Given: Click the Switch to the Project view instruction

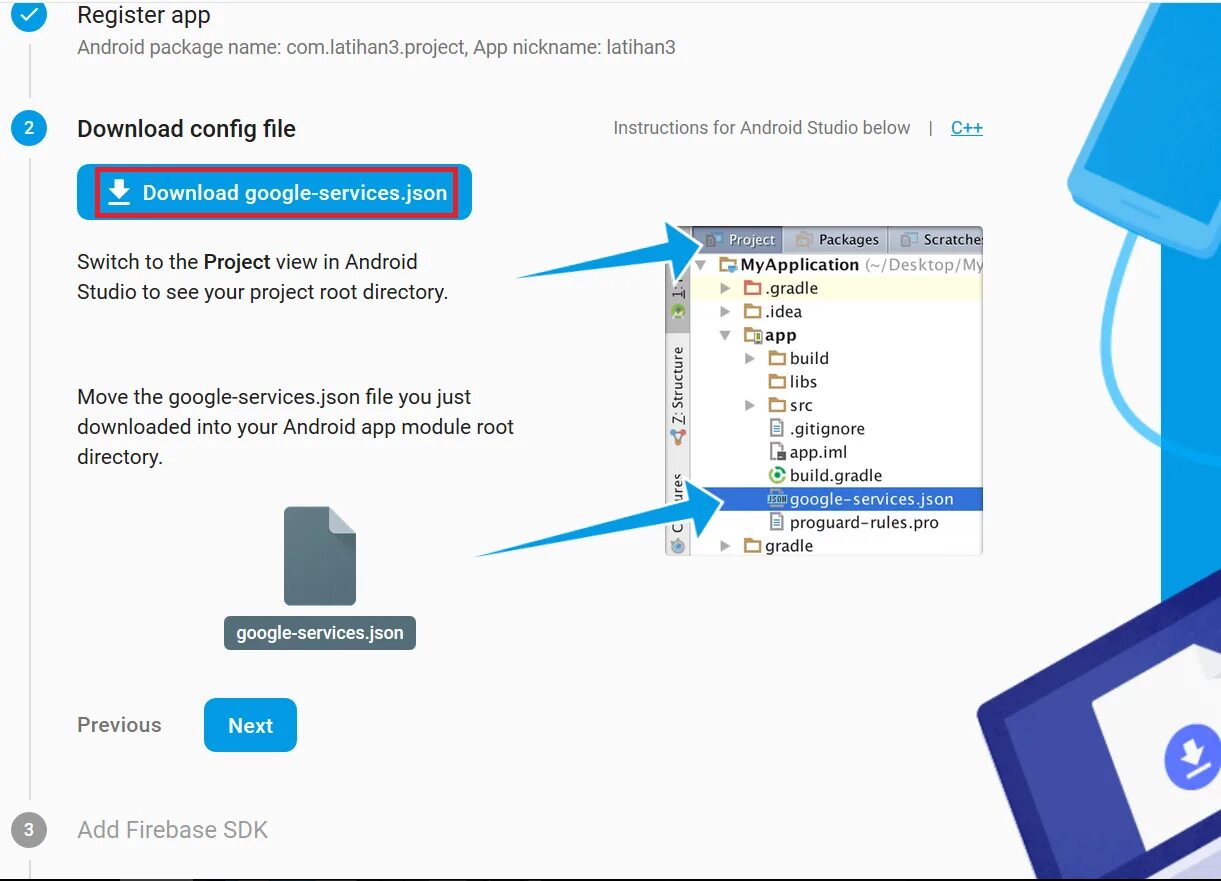Looking at the screenshot, I should point(262,277).
